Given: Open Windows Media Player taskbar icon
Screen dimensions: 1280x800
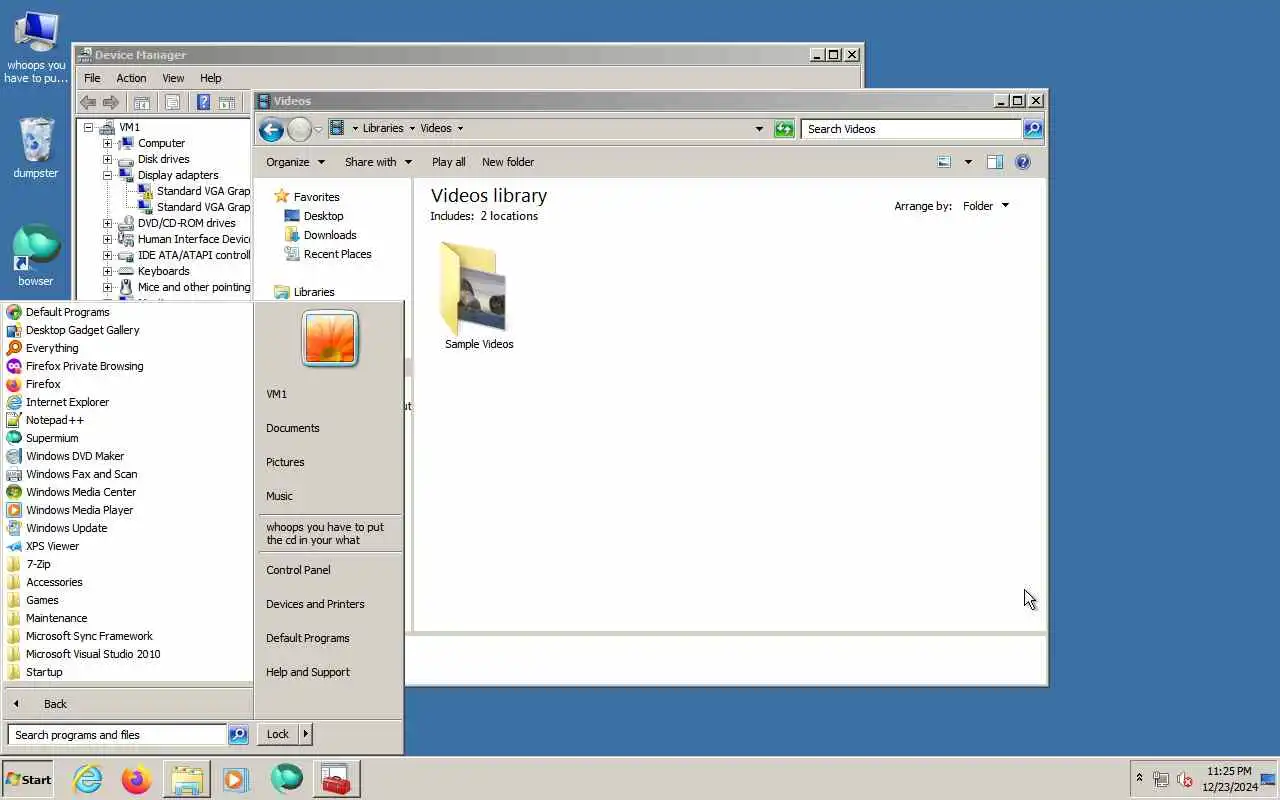Looking at the screenshot, I should [236, 779].
